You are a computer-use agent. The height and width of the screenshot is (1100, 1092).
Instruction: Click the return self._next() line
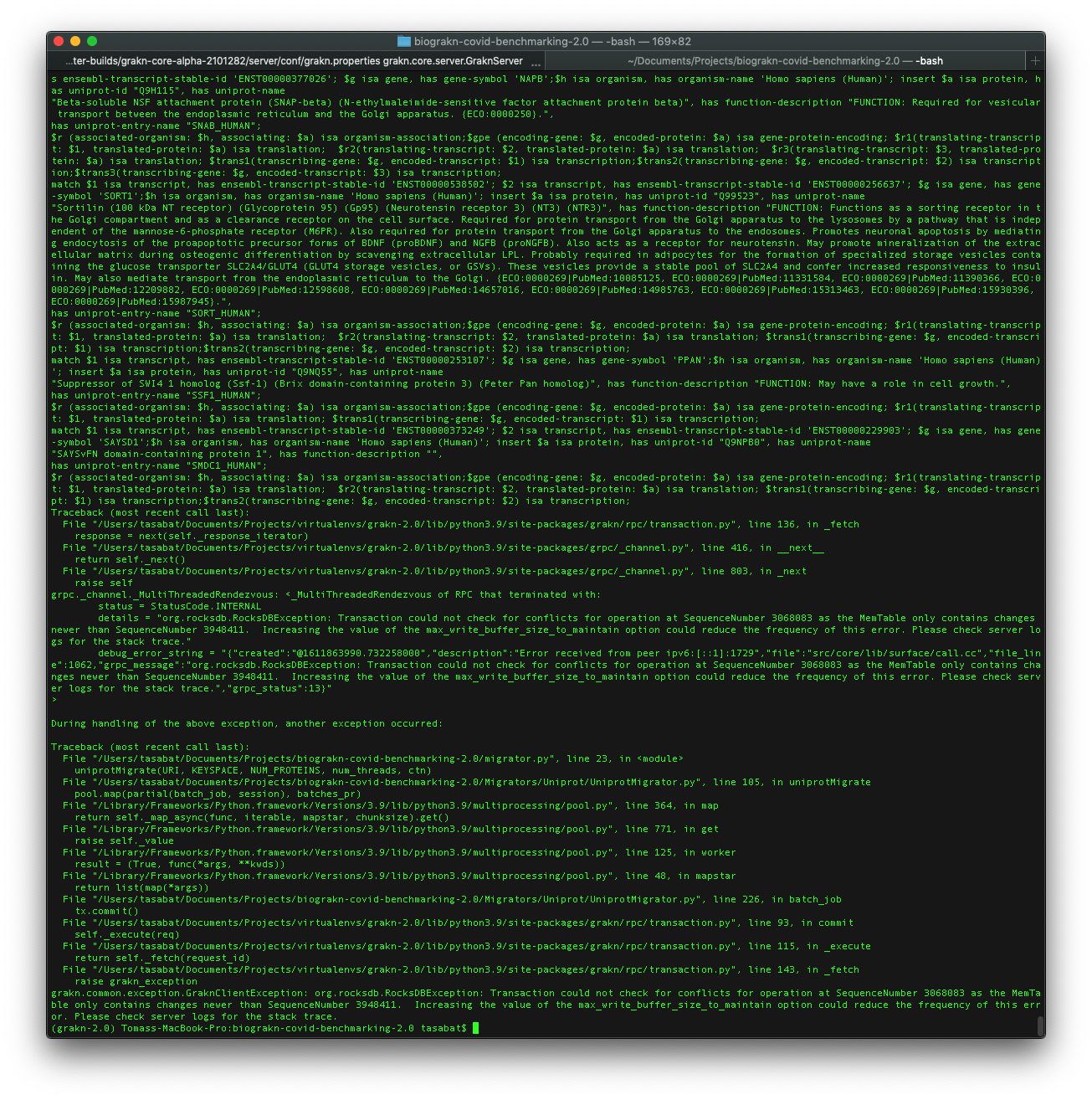130,559
